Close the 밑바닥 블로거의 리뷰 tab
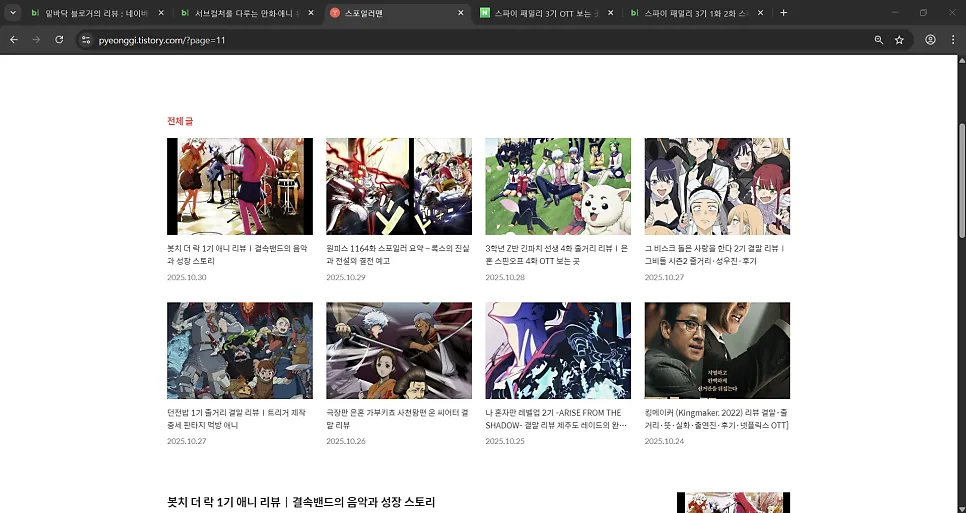Viewport: 966px width, 513px height. click(x=161, y=12)
